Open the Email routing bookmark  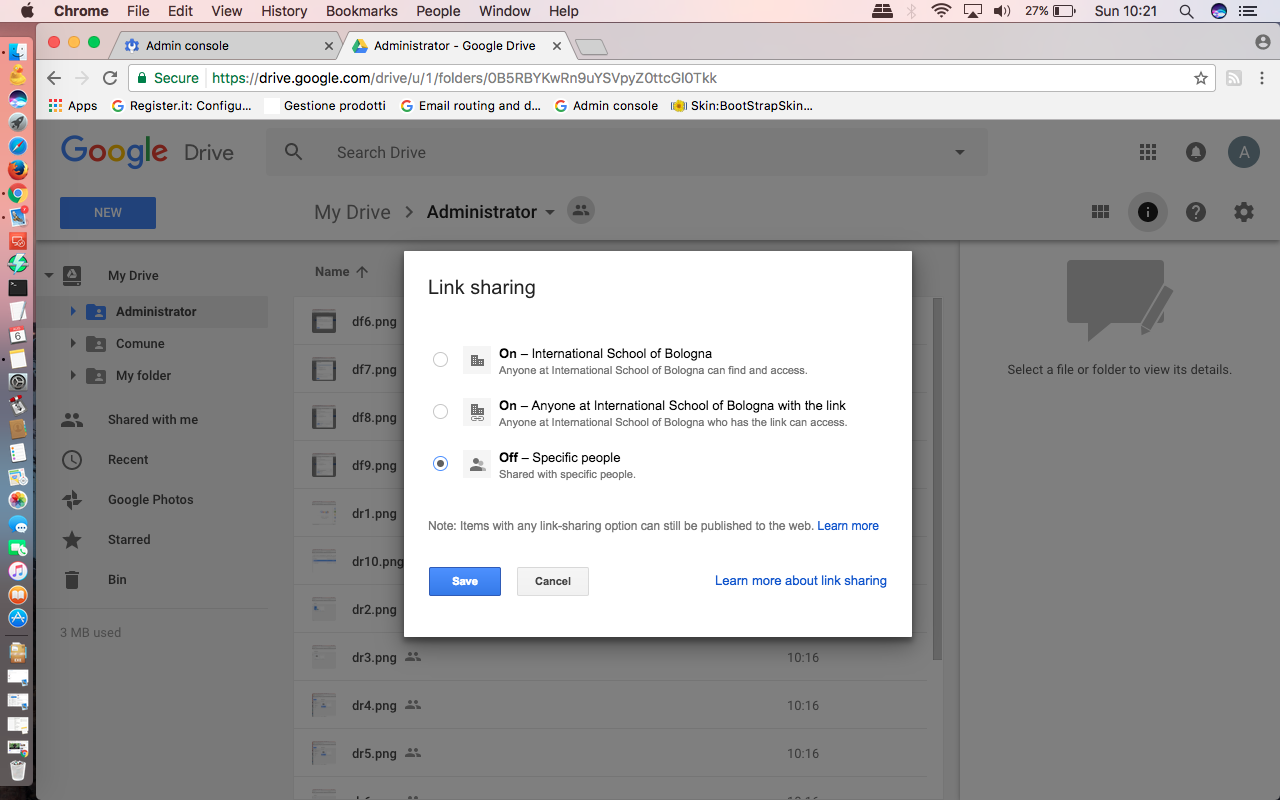pos(471,106)
